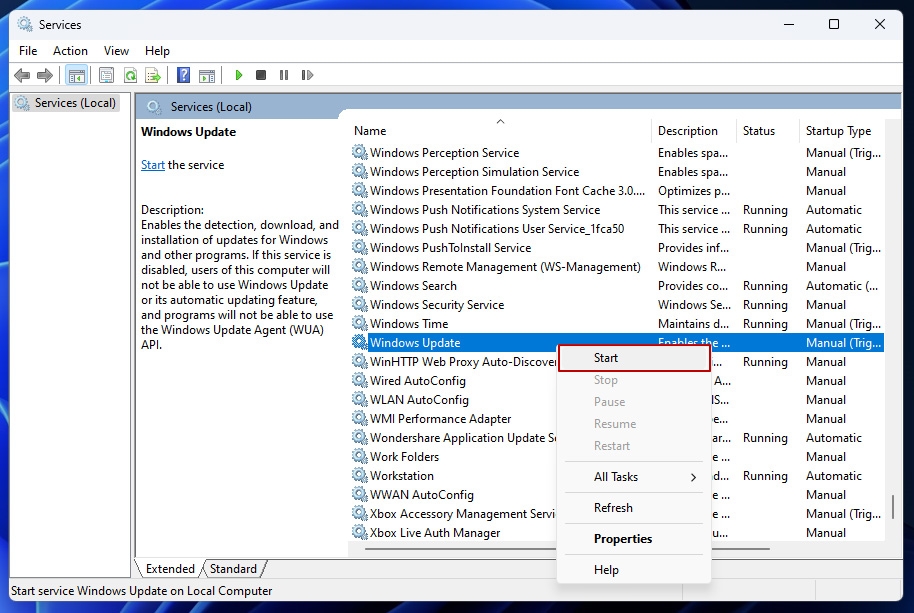Click the Start Service toolbar icon

pos(238,74)
